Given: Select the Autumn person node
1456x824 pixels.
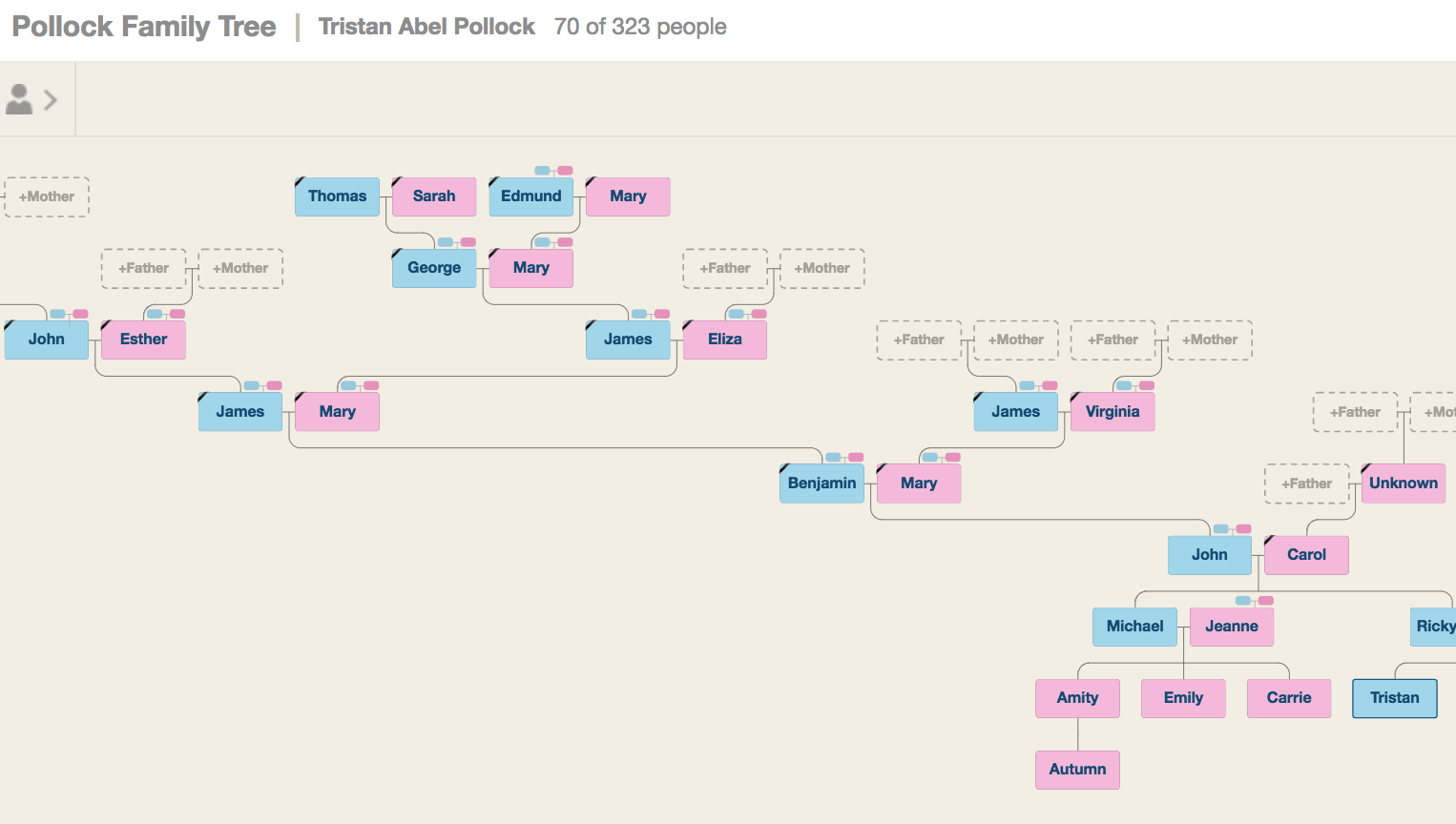Looking at the screenshot, I should pos(1077,770).
